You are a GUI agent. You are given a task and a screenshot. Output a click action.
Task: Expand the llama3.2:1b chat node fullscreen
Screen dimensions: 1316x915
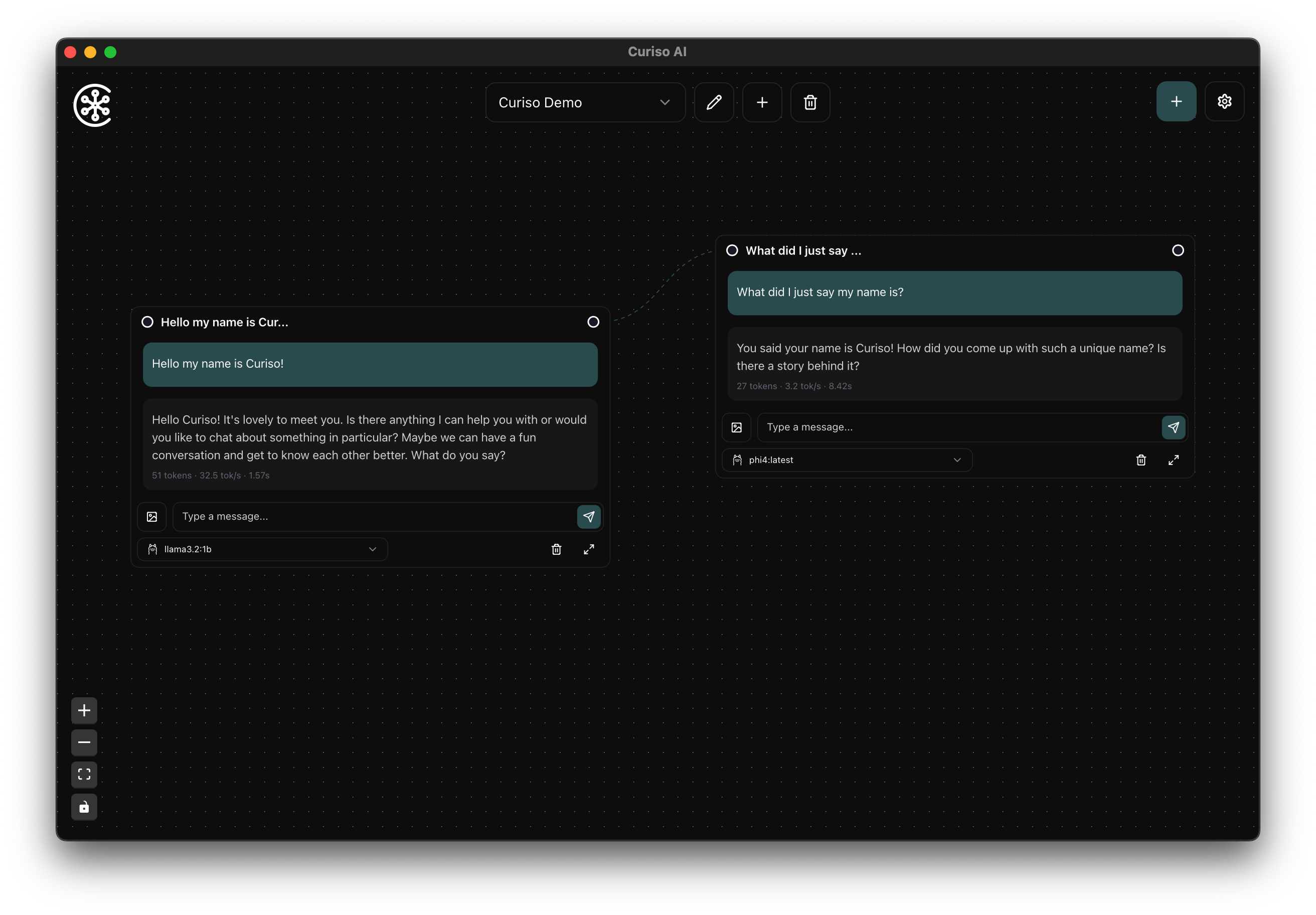pos(589,550)
